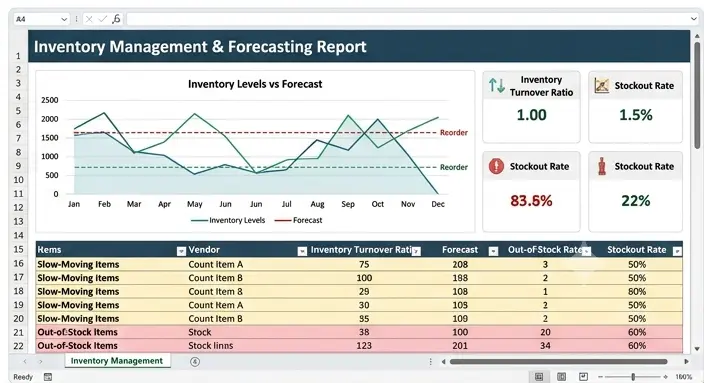Image resolution: width=704 pixels, height=383 pixels.
Task: Click the sheet tab bar options dots
Action: (431, 361)
